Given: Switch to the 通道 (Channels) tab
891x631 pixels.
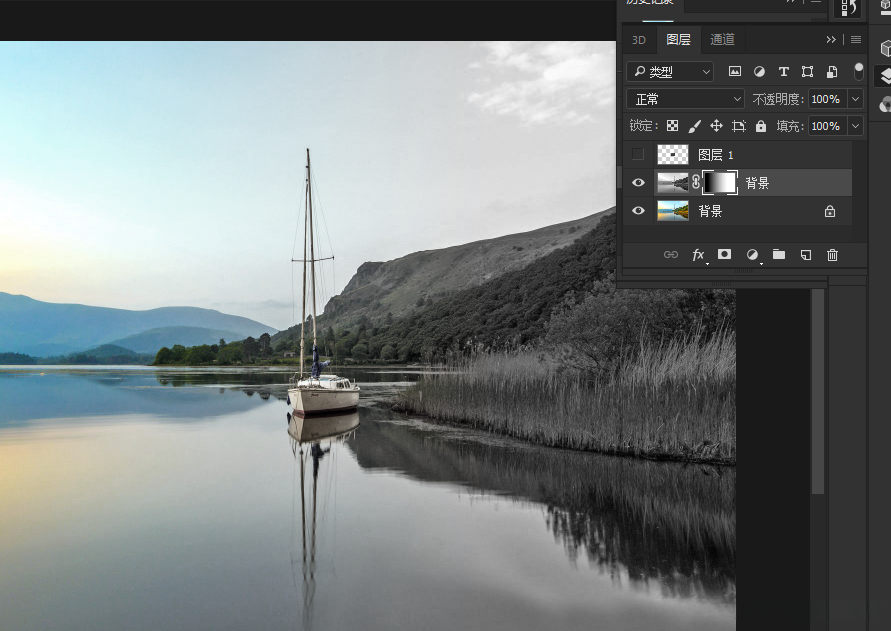Looking at the screenshot, I should [722, 39].
